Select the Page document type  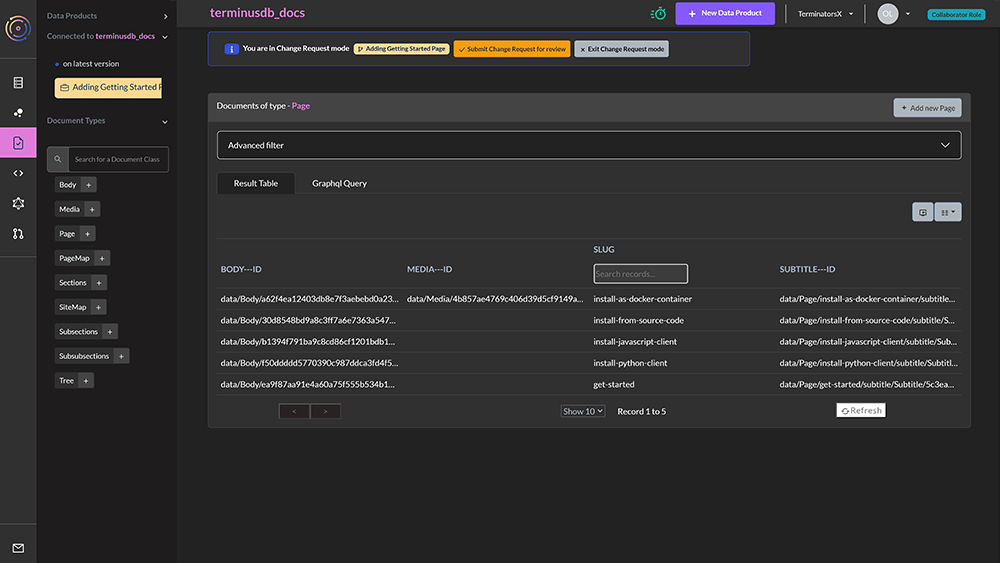coord(67,234)
